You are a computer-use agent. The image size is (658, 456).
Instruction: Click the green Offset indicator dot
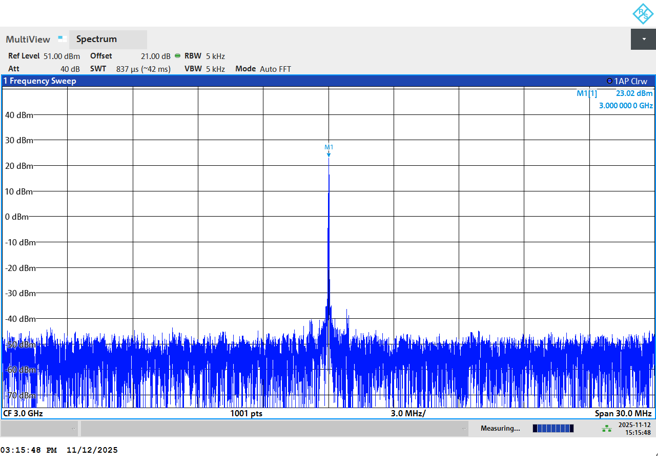pyautogui.click(x=178, y=56)
